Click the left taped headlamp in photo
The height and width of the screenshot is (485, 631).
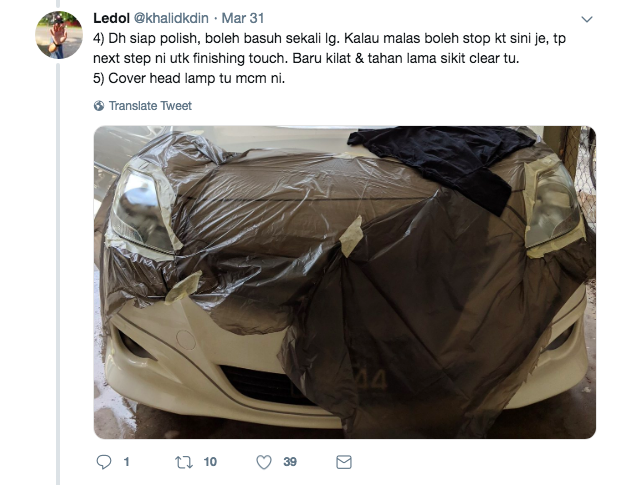[x=143, y=211]
